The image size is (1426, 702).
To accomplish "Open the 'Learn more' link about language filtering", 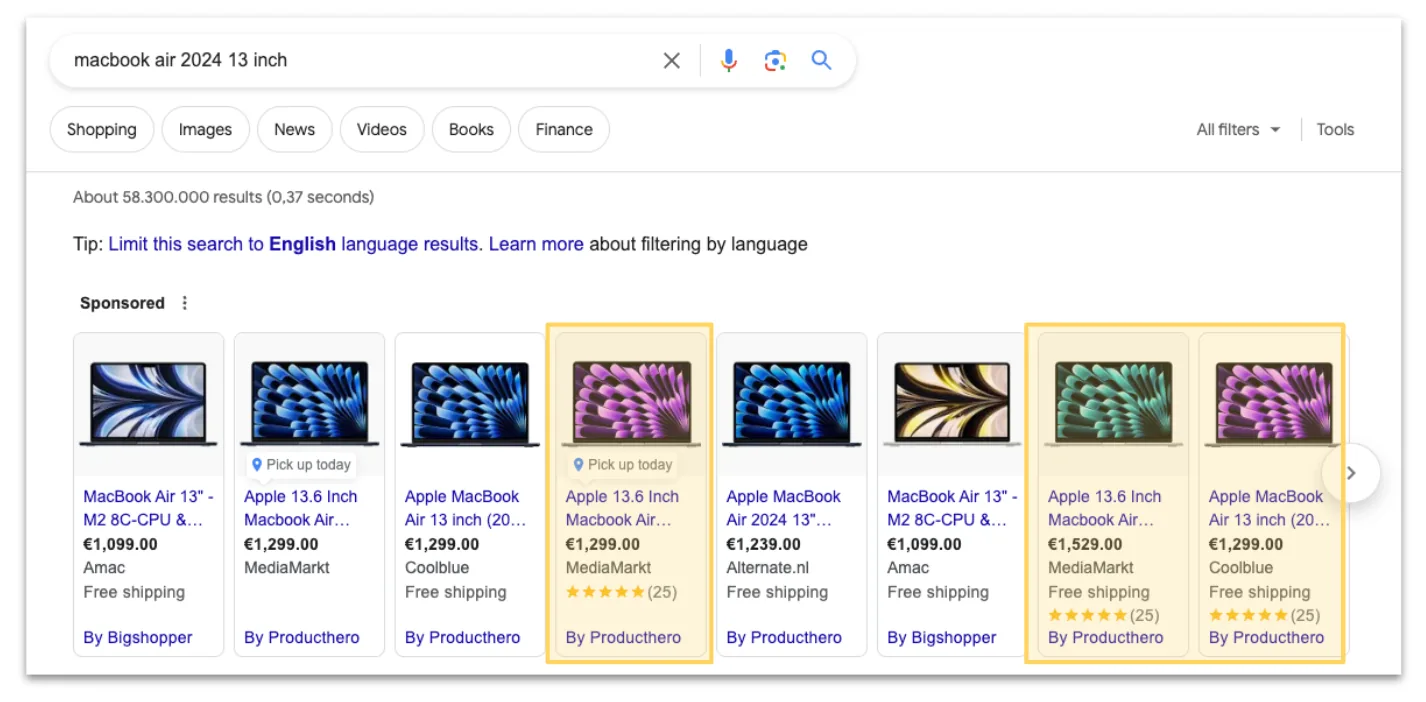I will point(536,244).
